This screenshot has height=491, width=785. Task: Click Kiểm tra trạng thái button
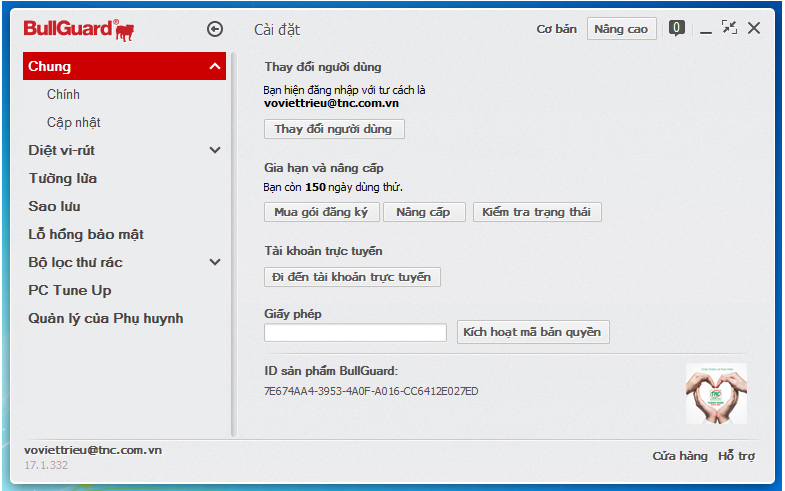537,212
